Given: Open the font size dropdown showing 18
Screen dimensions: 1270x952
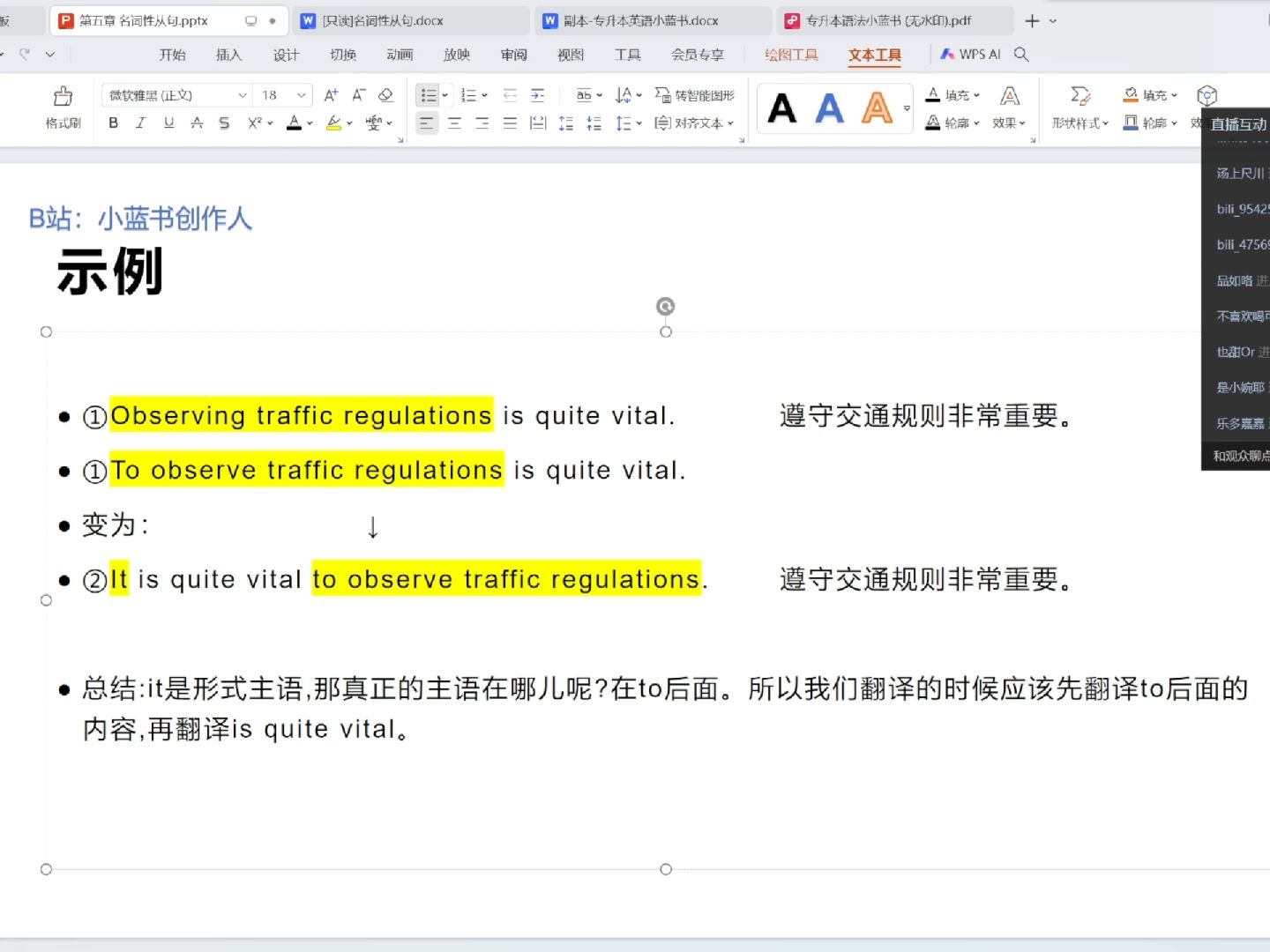Looking at the screenshot, I should coord(302,95).
